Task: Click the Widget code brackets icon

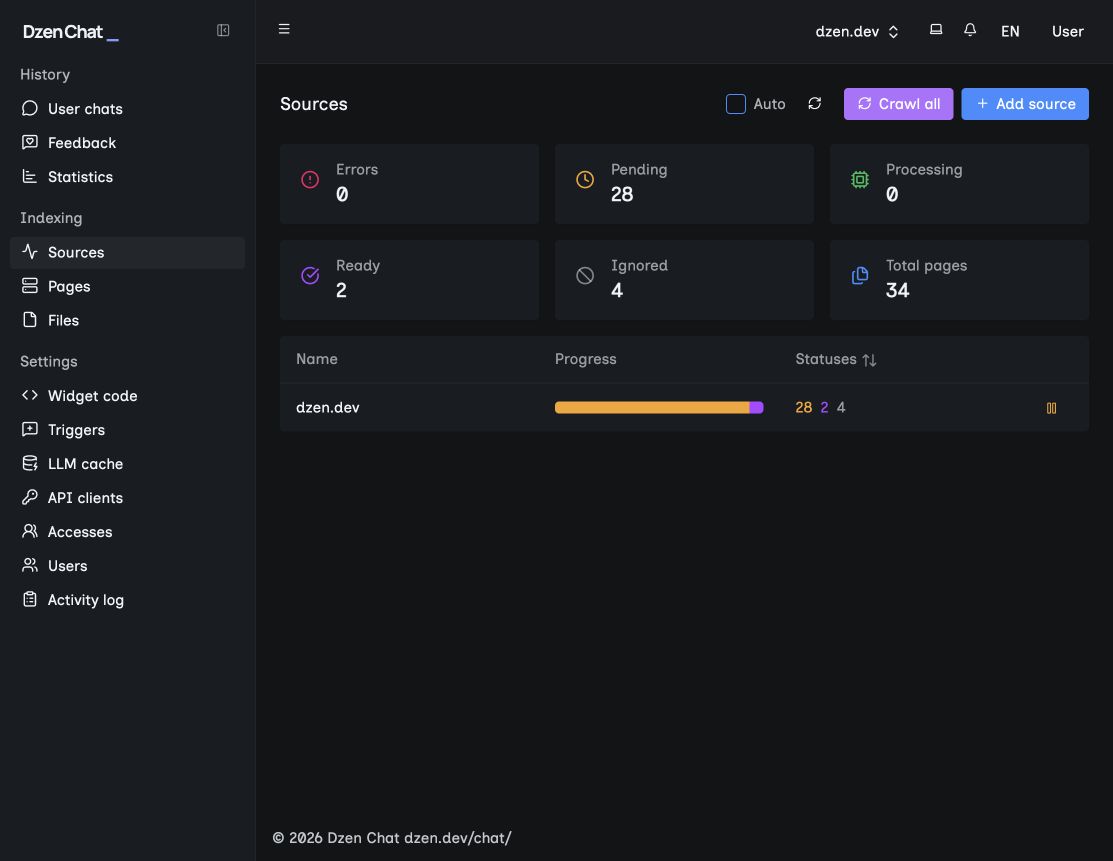Action: point(30,395)
